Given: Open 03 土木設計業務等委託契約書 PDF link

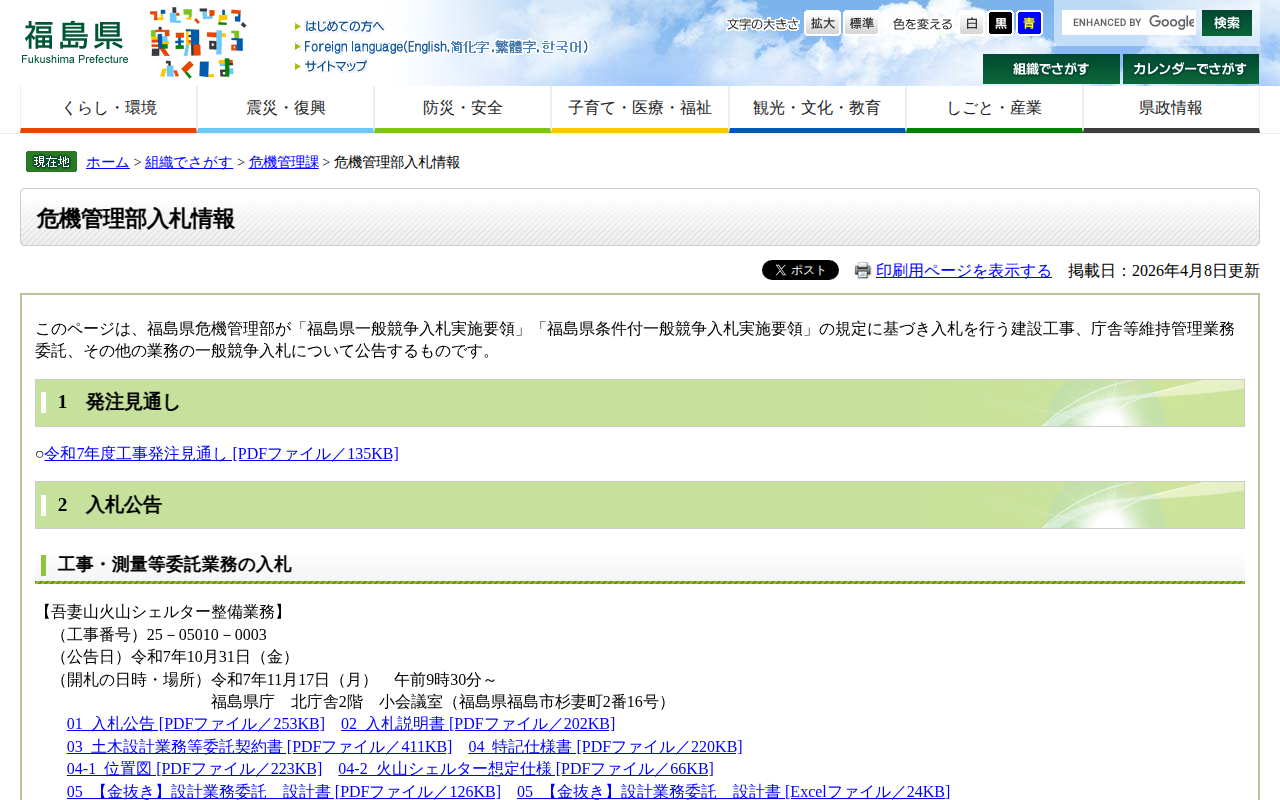Looking at the screenshot, I should 260,747.
